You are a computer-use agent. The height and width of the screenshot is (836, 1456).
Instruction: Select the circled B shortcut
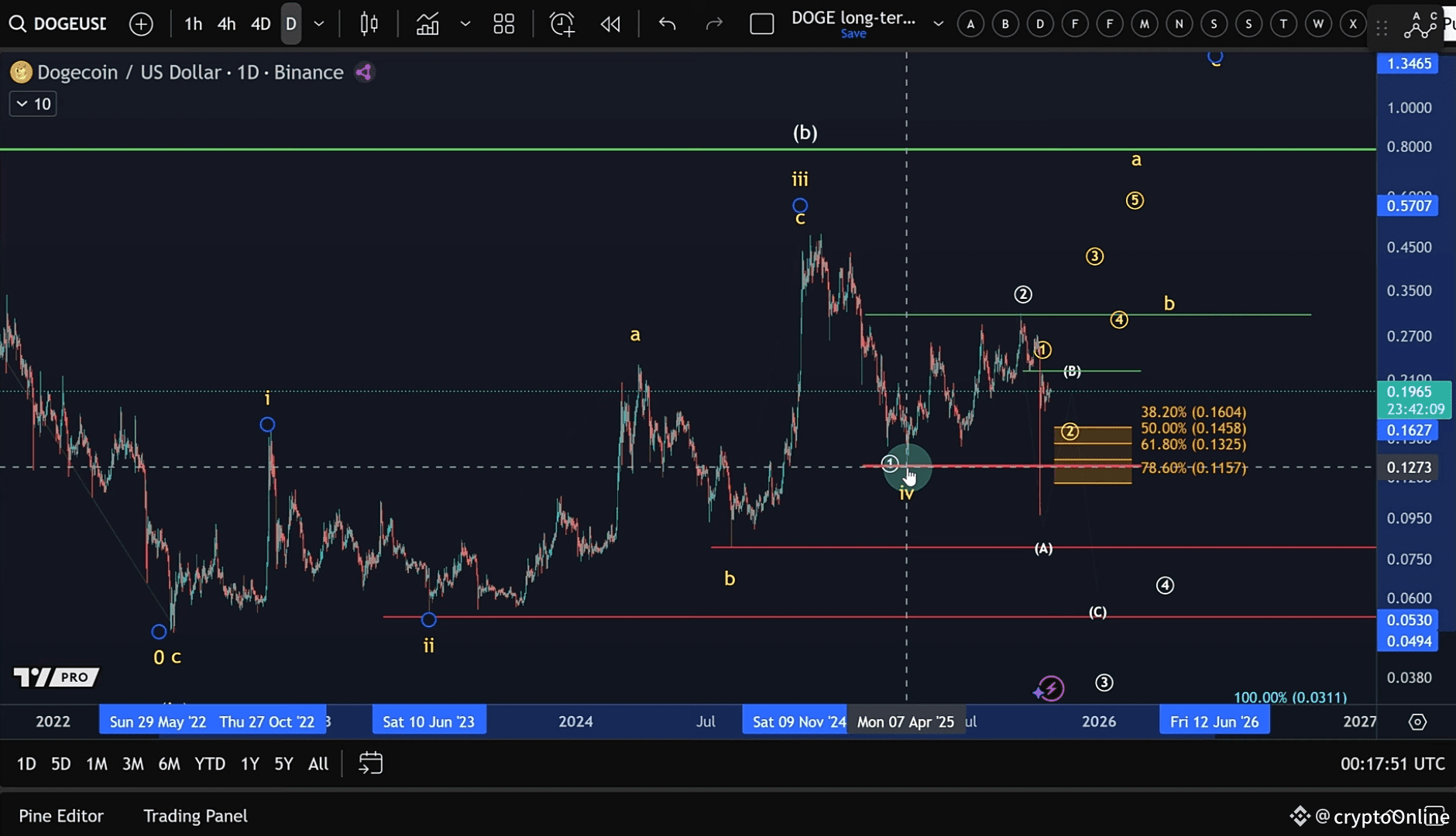click(x=1005, y=24)
